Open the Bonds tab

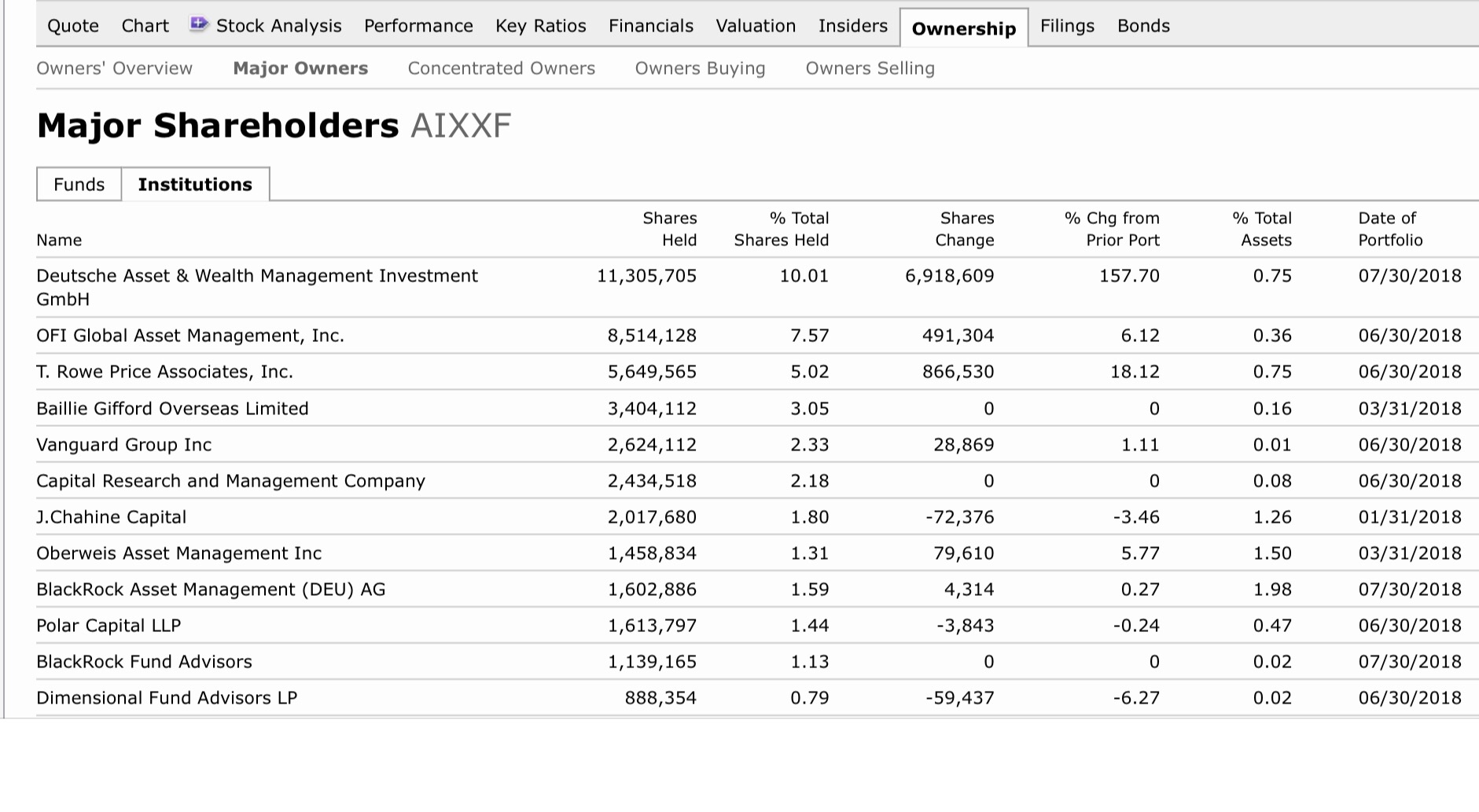tap(1143, 26)
